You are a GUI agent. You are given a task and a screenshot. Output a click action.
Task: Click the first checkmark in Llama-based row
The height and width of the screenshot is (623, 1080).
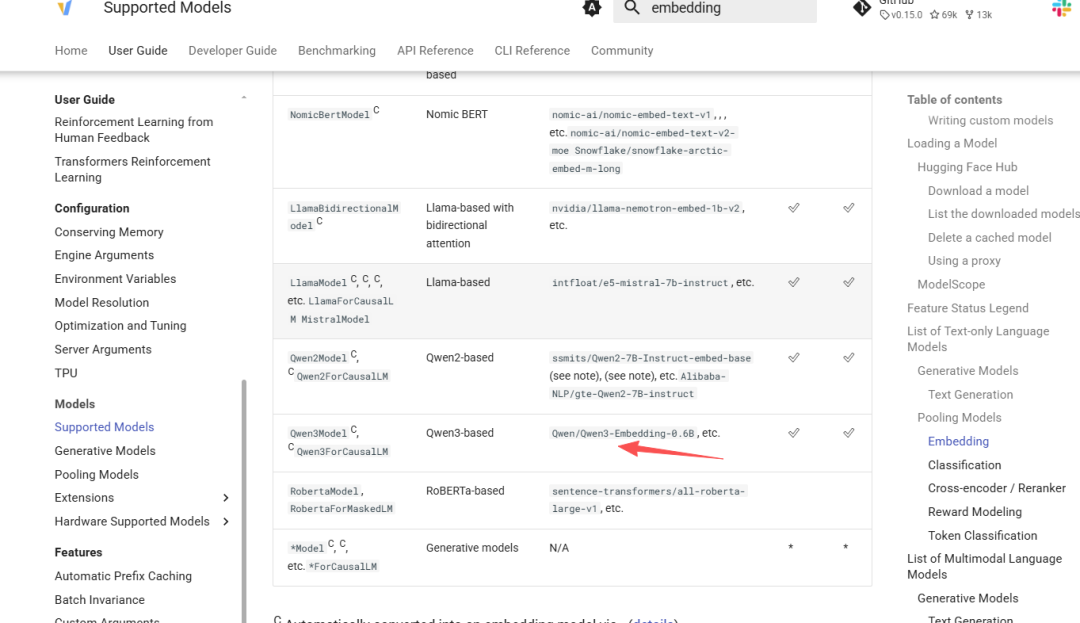[794, 282]
